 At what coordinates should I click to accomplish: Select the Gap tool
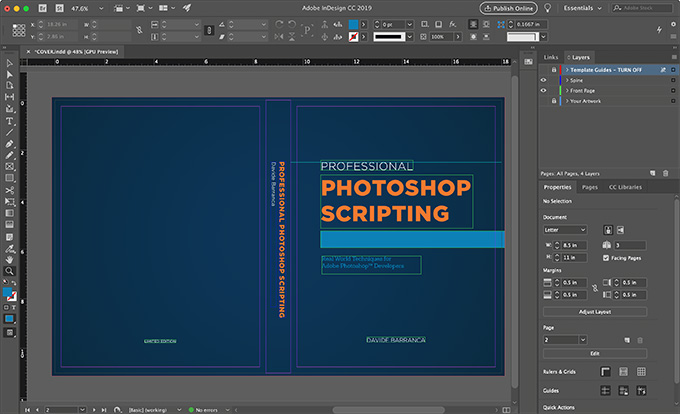9,97
